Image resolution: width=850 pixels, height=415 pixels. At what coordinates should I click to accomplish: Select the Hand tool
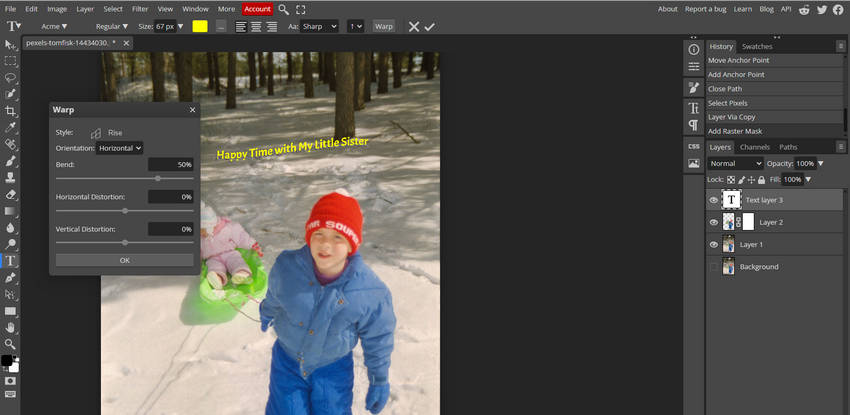coord(10,327)
